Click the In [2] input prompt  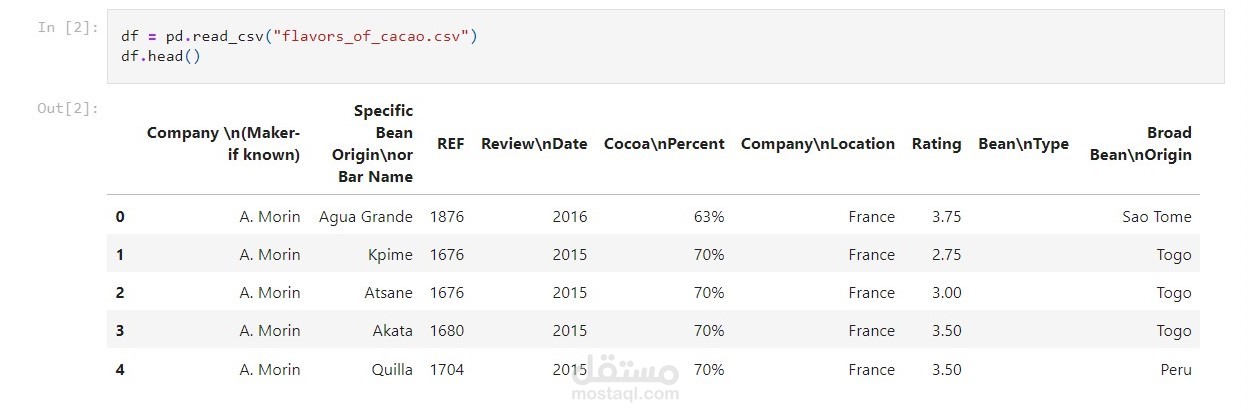[68, 27]
